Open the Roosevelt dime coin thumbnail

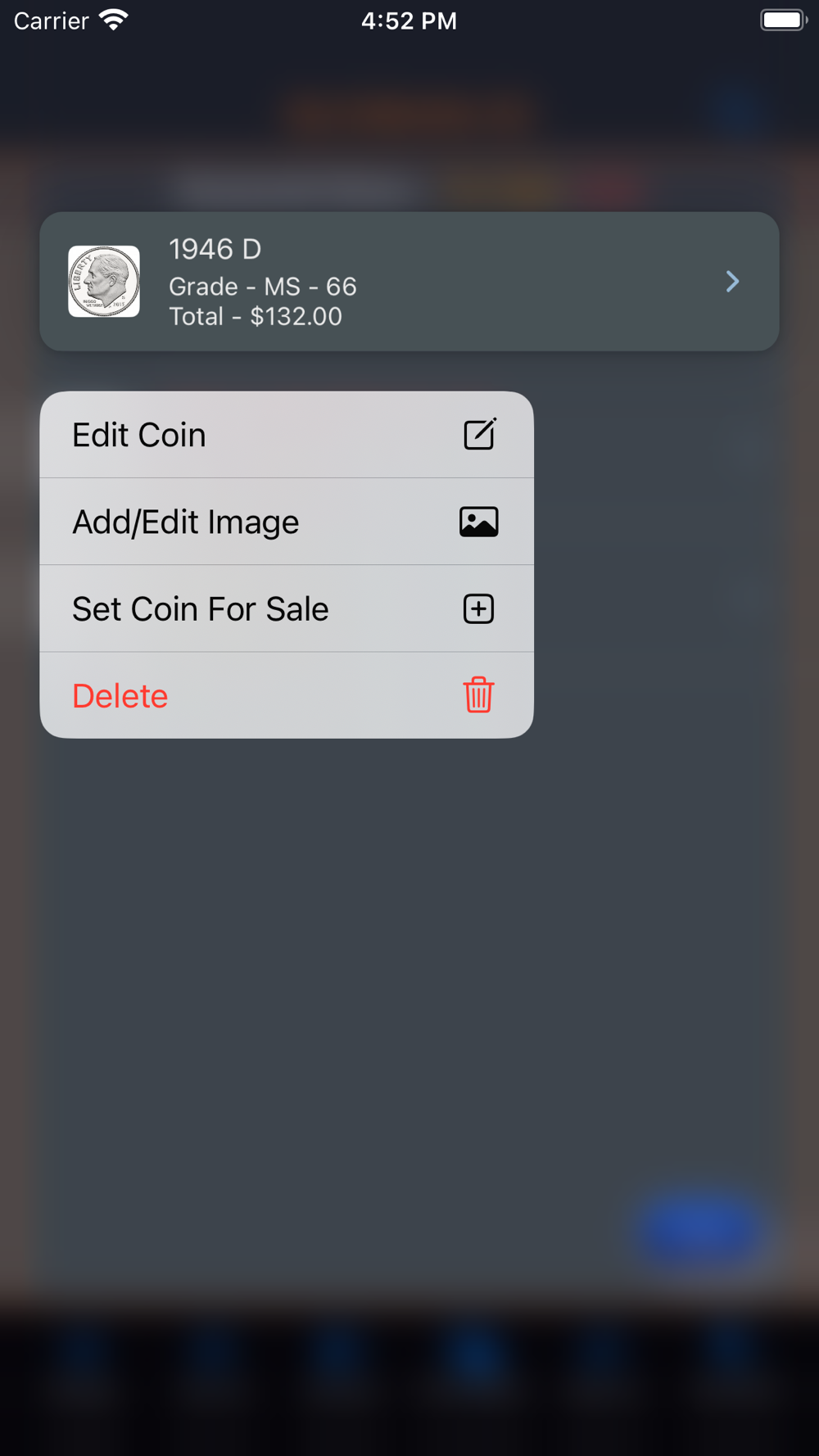click(104, 282)
